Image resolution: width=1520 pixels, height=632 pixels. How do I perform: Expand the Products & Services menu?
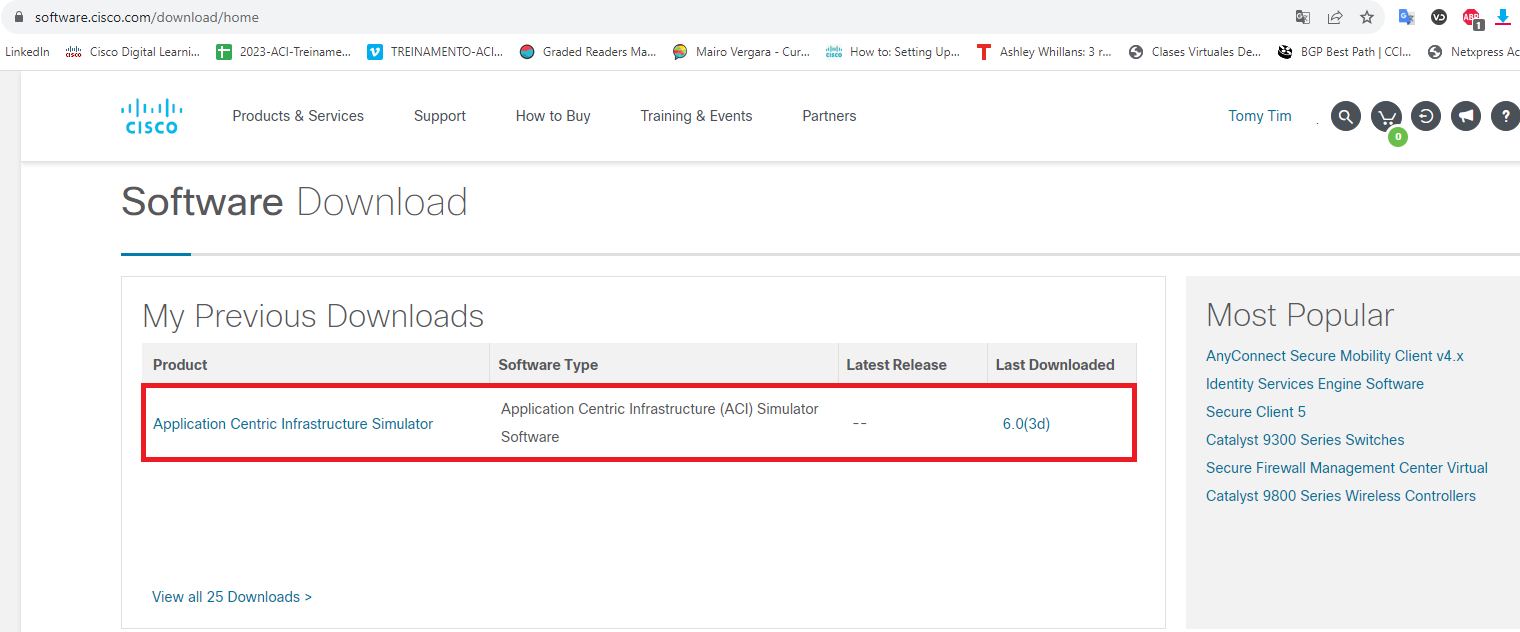pyautogui.click(x=297, y=115)
